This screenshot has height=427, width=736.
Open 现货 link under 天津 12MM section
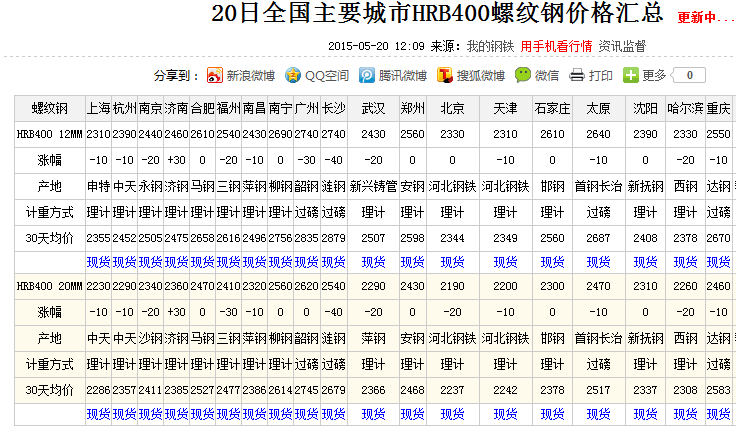(505, 262)
